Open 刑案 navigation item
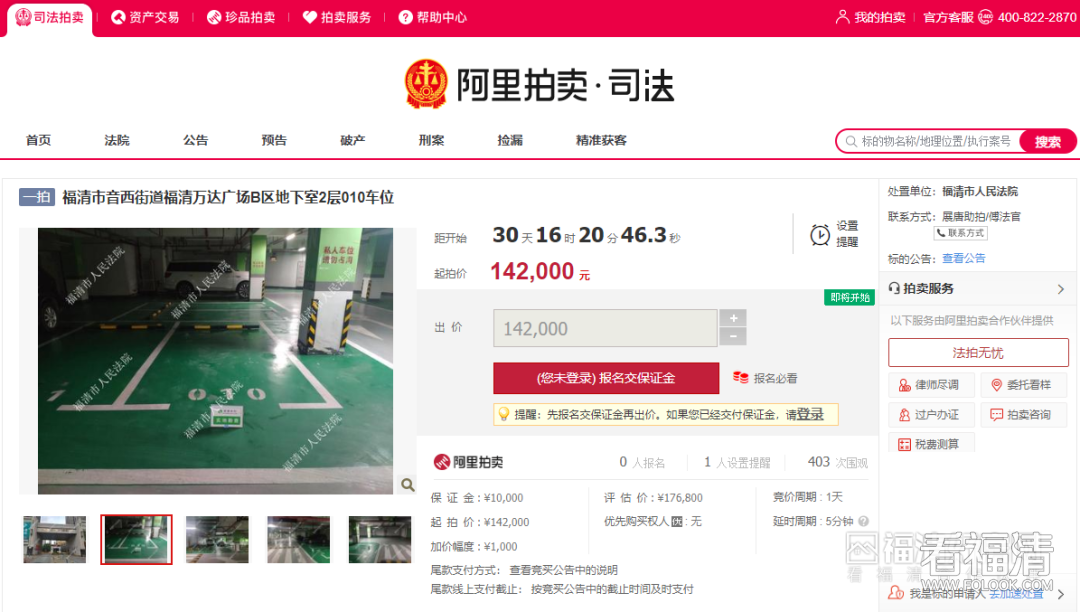This screenshot has height=612, width=1080. tap(431, 140)
